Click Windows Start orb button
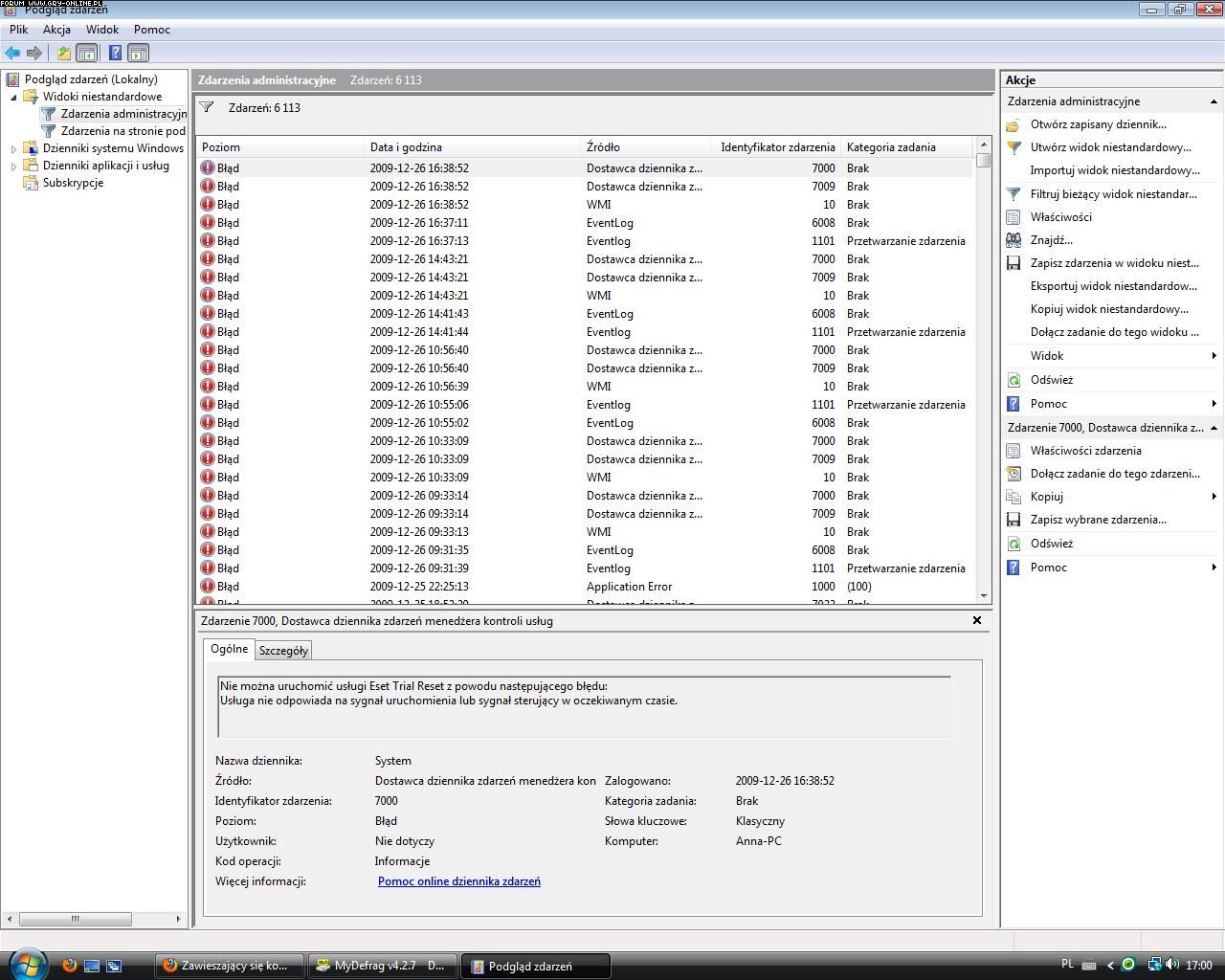The height and width of the screenshot is (980, 1225). click(26, 964)
